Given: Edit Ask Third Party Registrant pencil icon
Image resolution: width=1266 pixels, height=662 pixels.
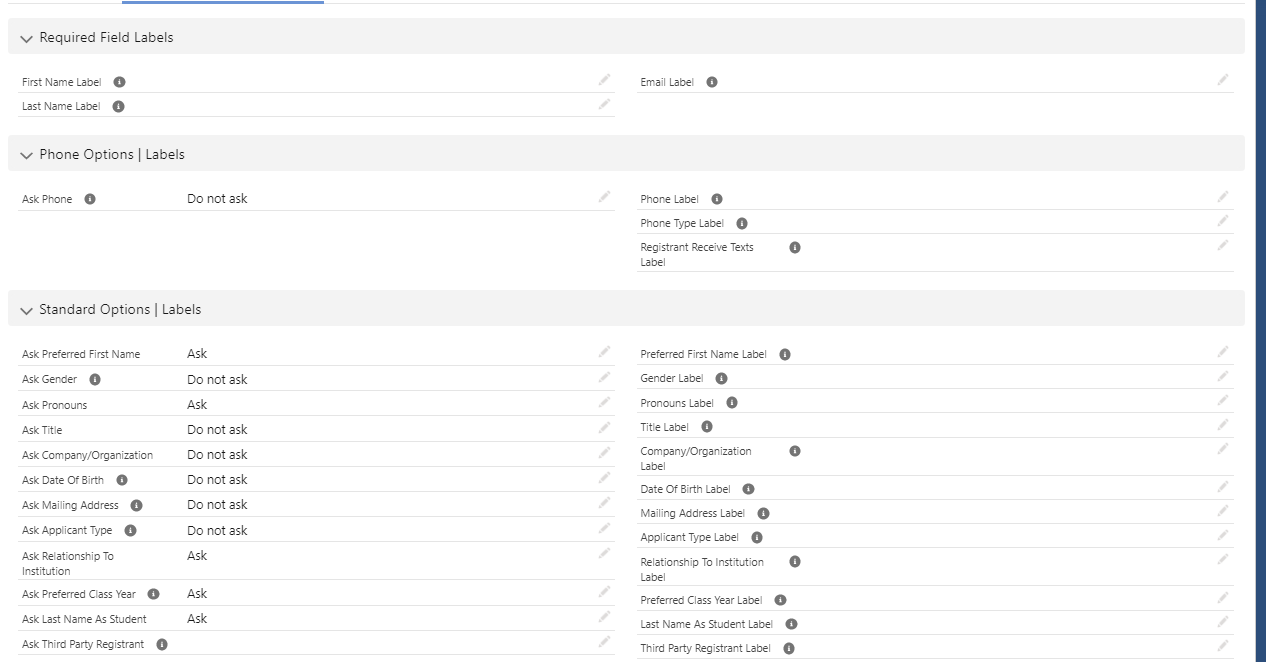Looking at the screenshot, I should pyautogui.click(x=604, y=641).
